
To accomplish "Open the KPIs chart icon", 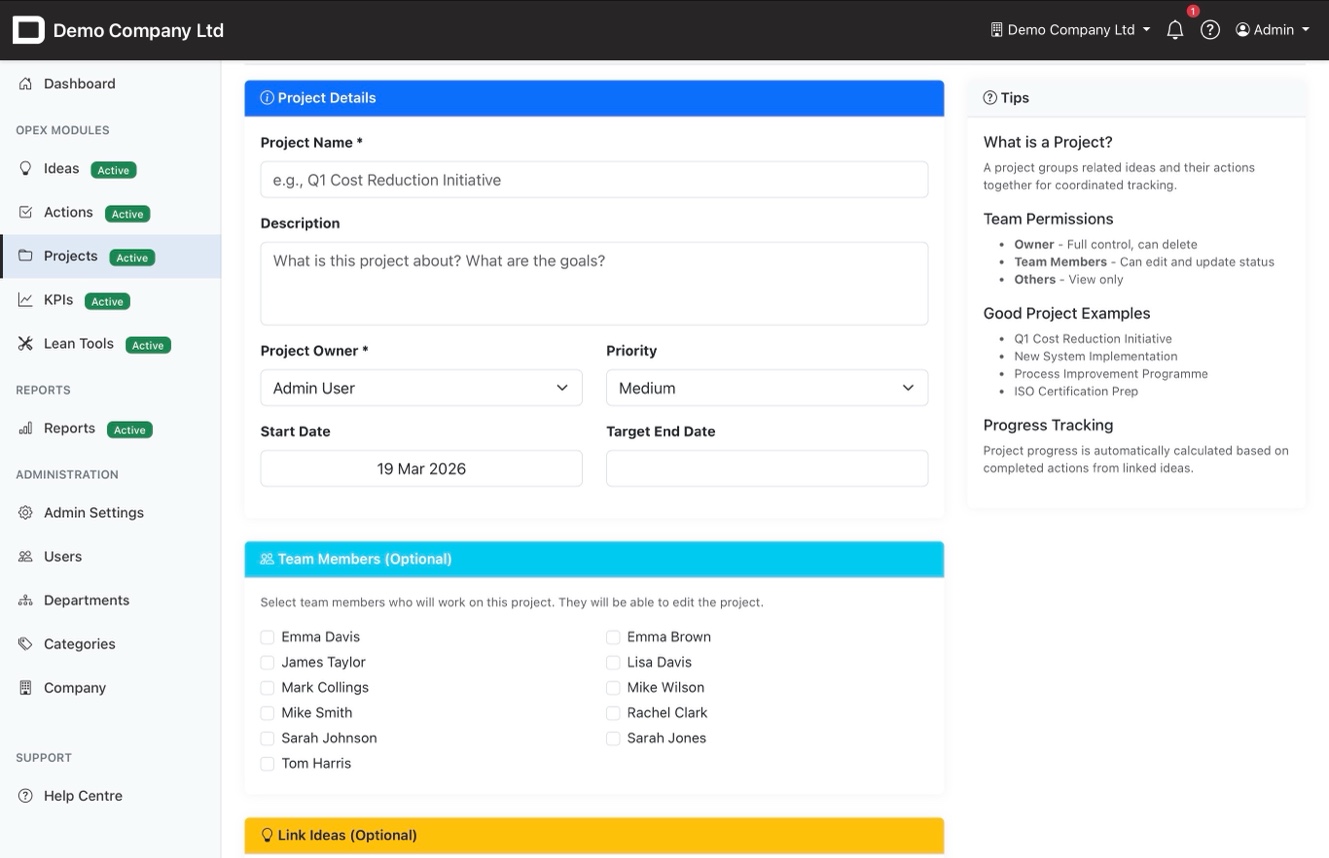I will click(26, 300).
